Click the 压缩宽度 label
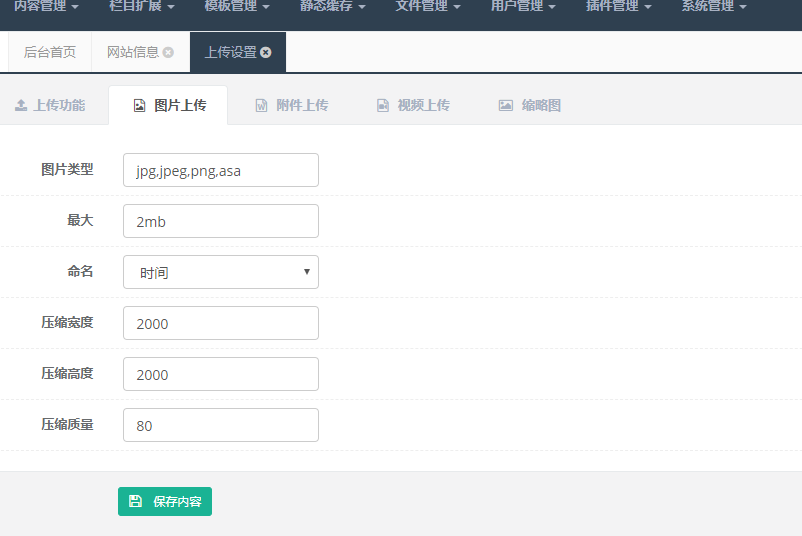 (68, 322)
